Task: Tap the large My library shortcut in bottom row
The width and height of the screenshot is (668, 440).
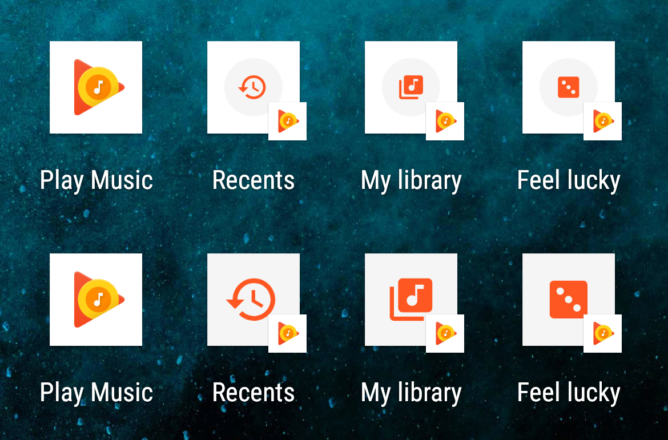Action: click(411, 299)
